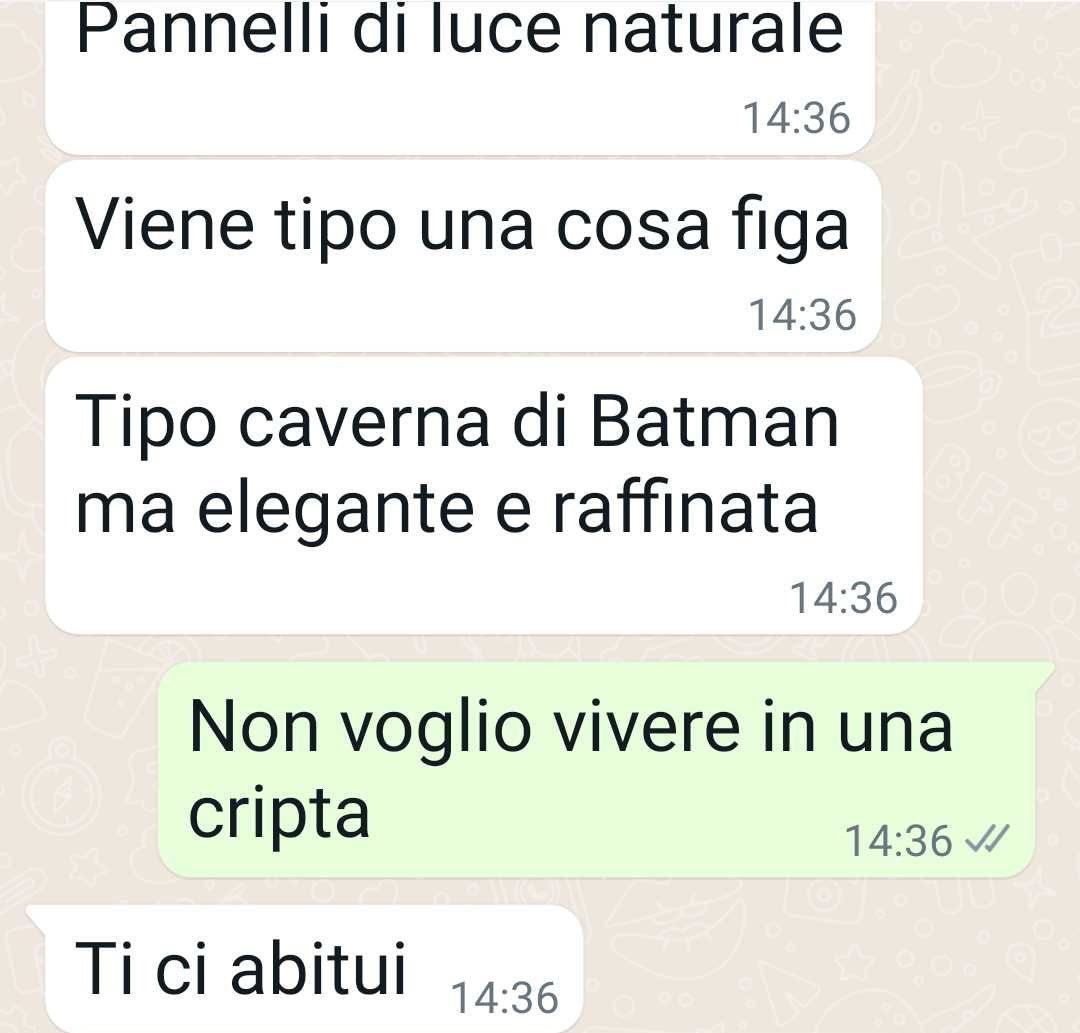The image size is (1080, 1033).
Task: Click the timestamp under "Viene tipo una cosa figa"
Action: click(802, 315)
